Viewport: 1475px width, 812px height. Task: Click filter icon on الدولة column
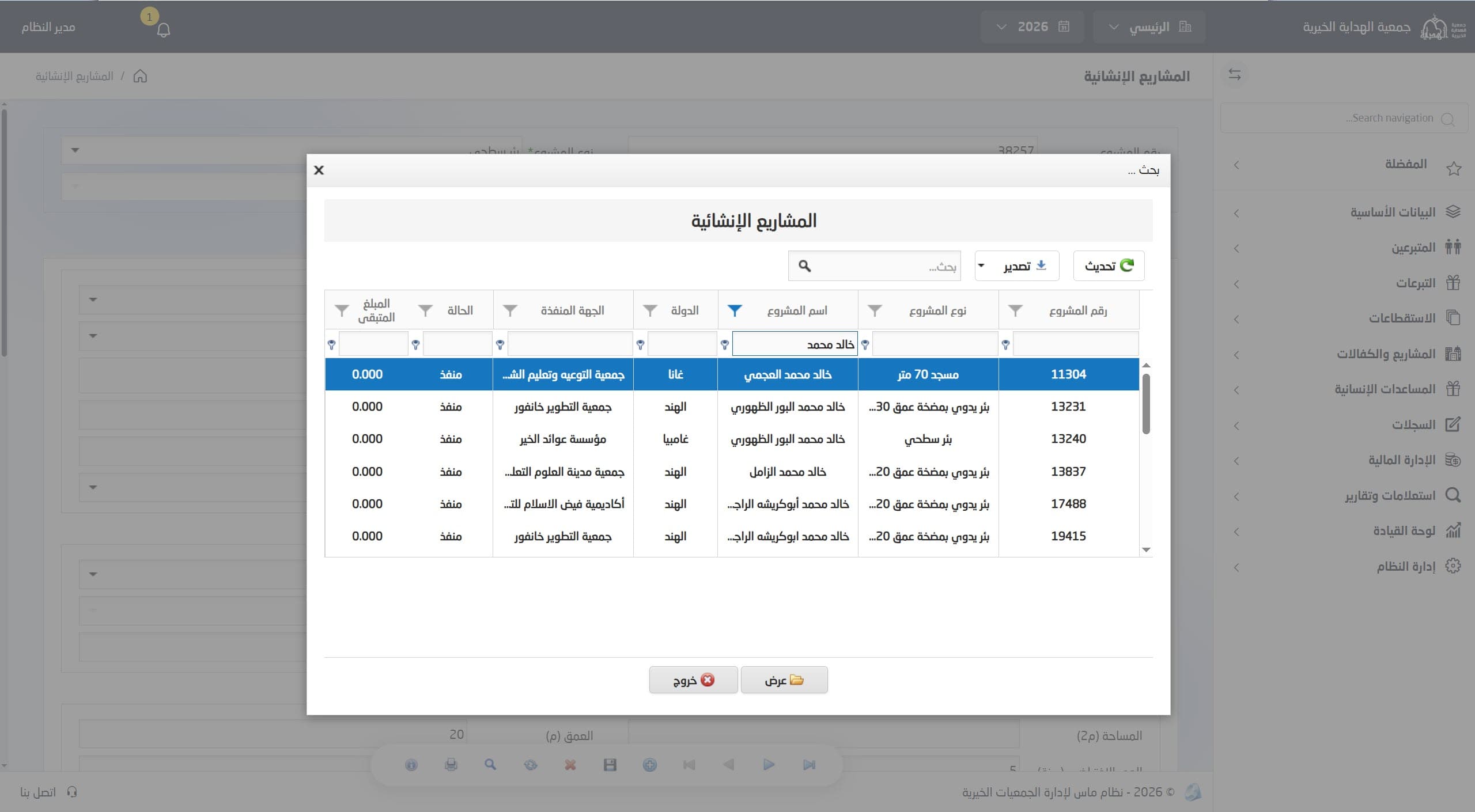tap(650, 311)
